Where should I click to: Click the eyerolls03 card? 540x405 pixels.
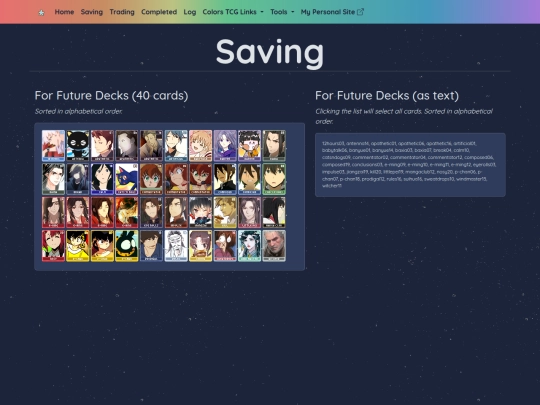[151, 212]
